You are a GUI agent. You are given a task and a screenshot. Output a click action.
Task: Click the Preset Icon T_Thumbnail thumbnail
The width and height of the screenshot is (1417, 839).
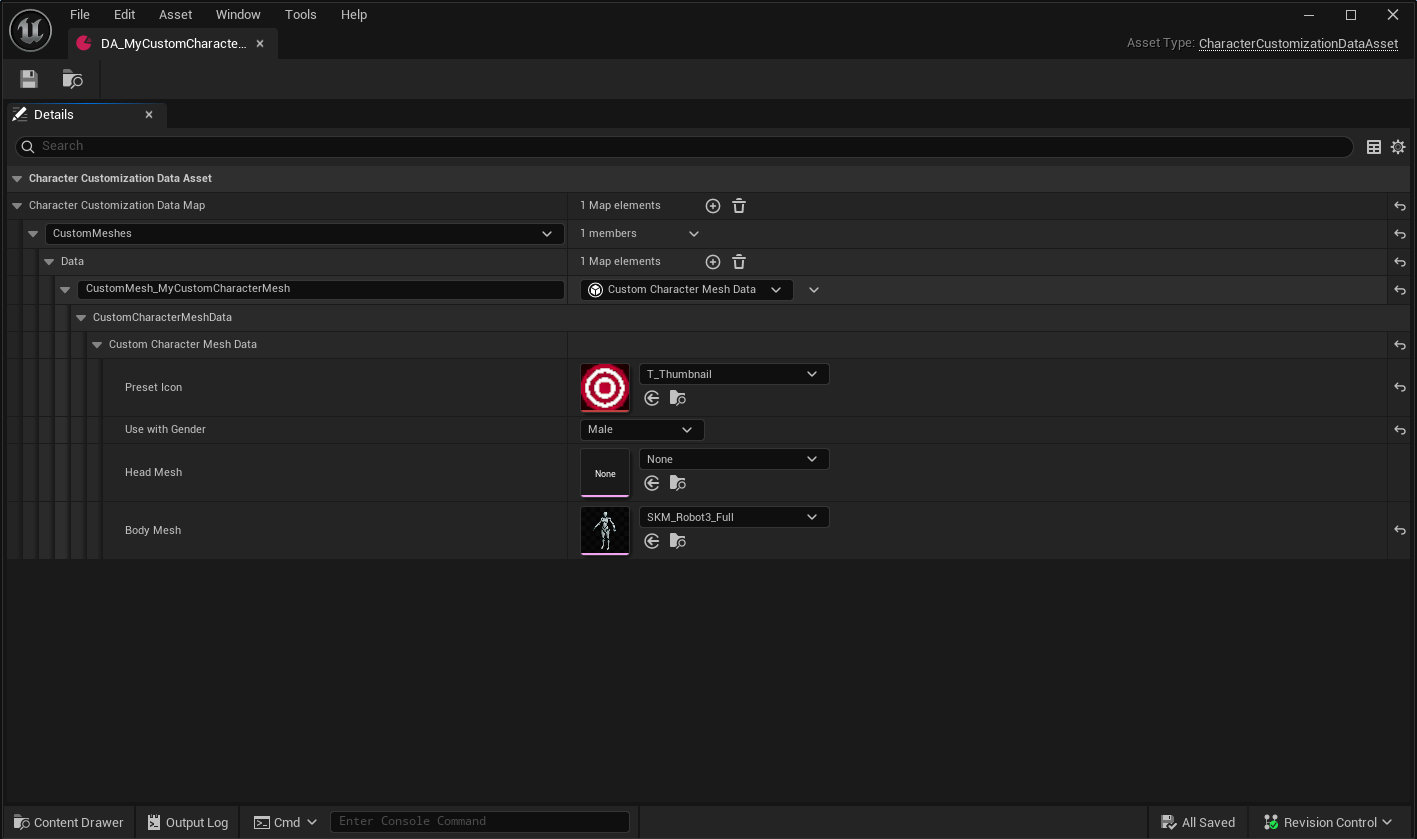click(605, 387)
